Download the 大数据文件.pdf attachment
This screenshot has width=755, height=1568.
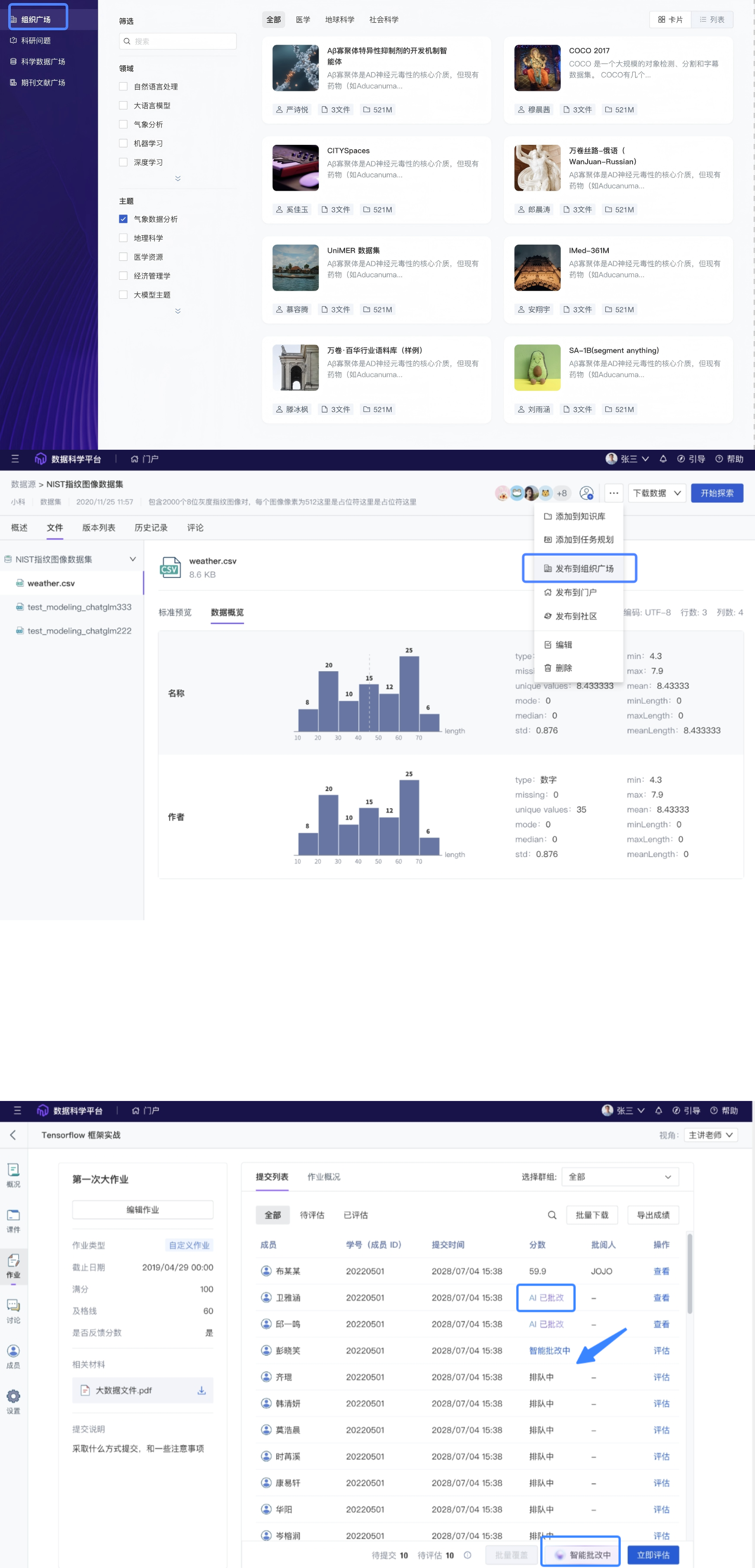pyautogui.click(x=202, y=1390)
